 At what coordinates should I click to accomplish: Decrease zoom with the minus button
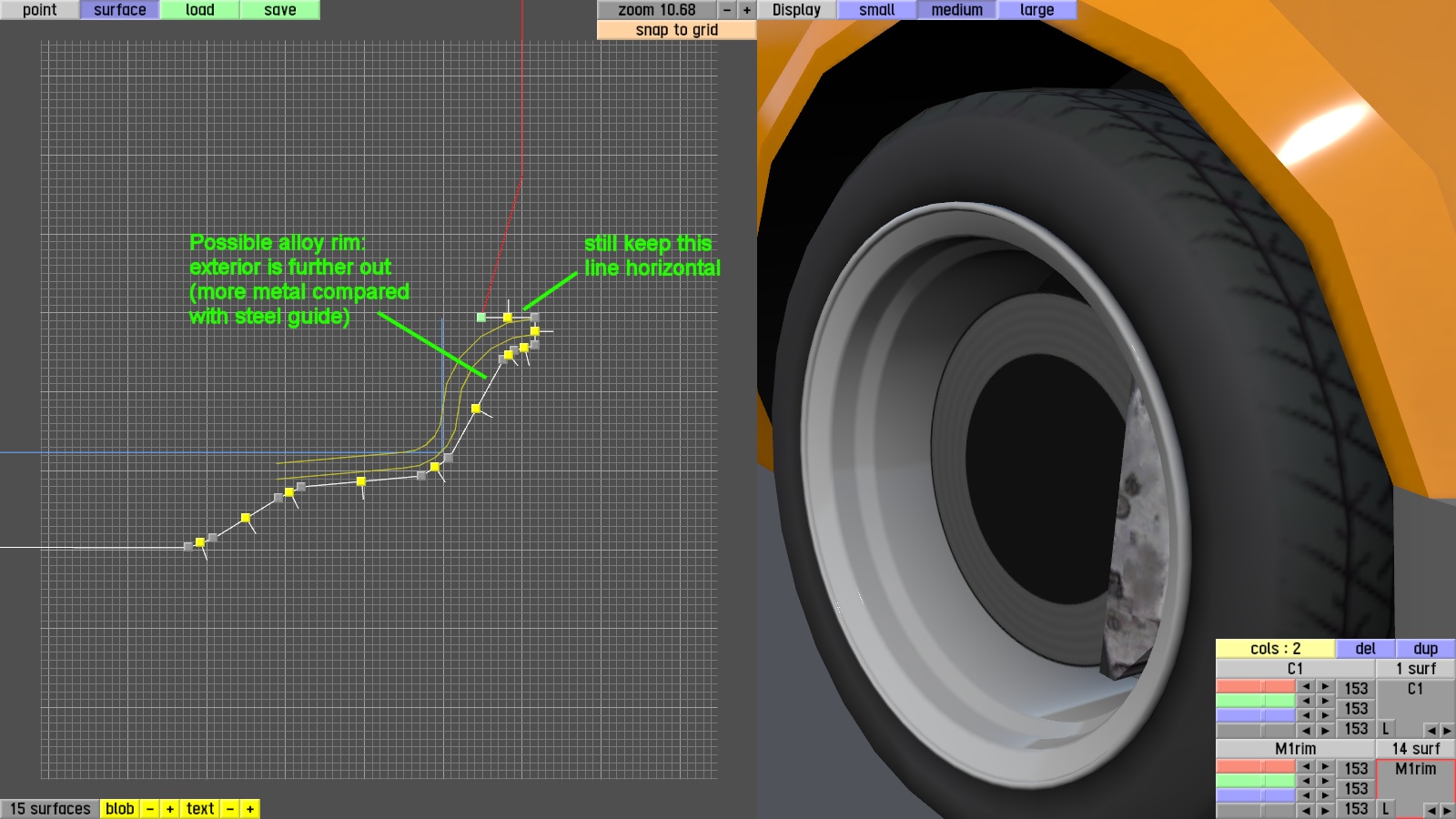(727, 10)
